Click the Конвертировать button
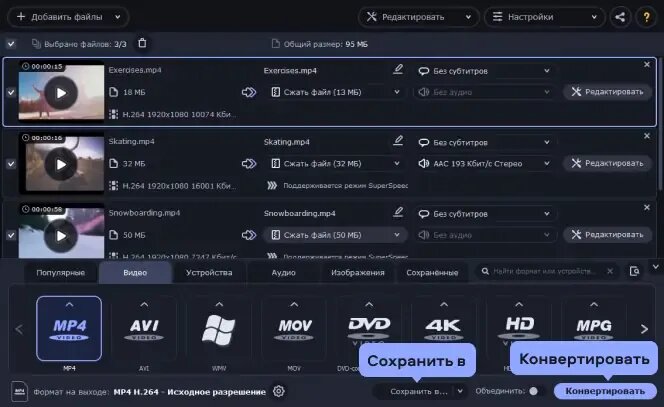The width and height of the screenshot is (664, 407). pyautogui.click(x=605, y=391)
